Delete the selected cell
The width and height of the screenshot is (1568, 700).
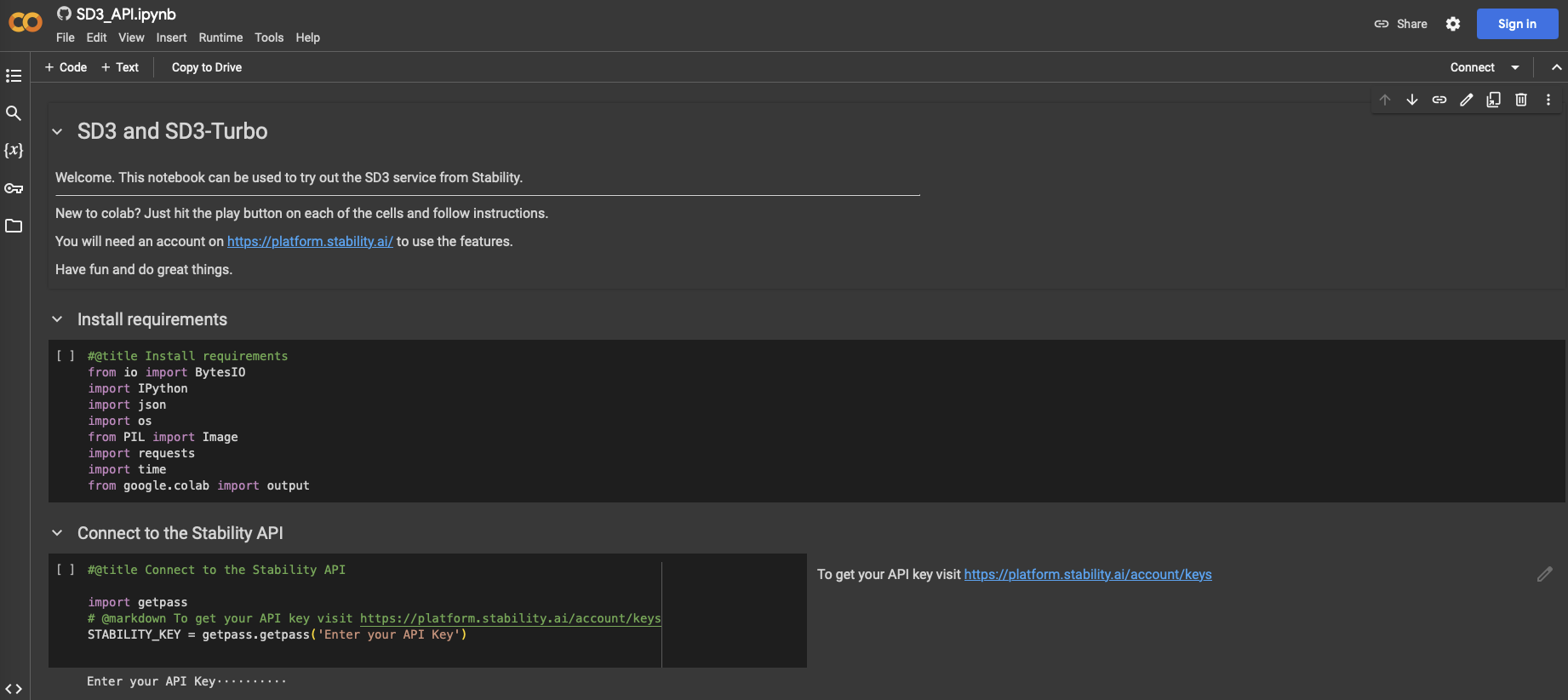1521,100
